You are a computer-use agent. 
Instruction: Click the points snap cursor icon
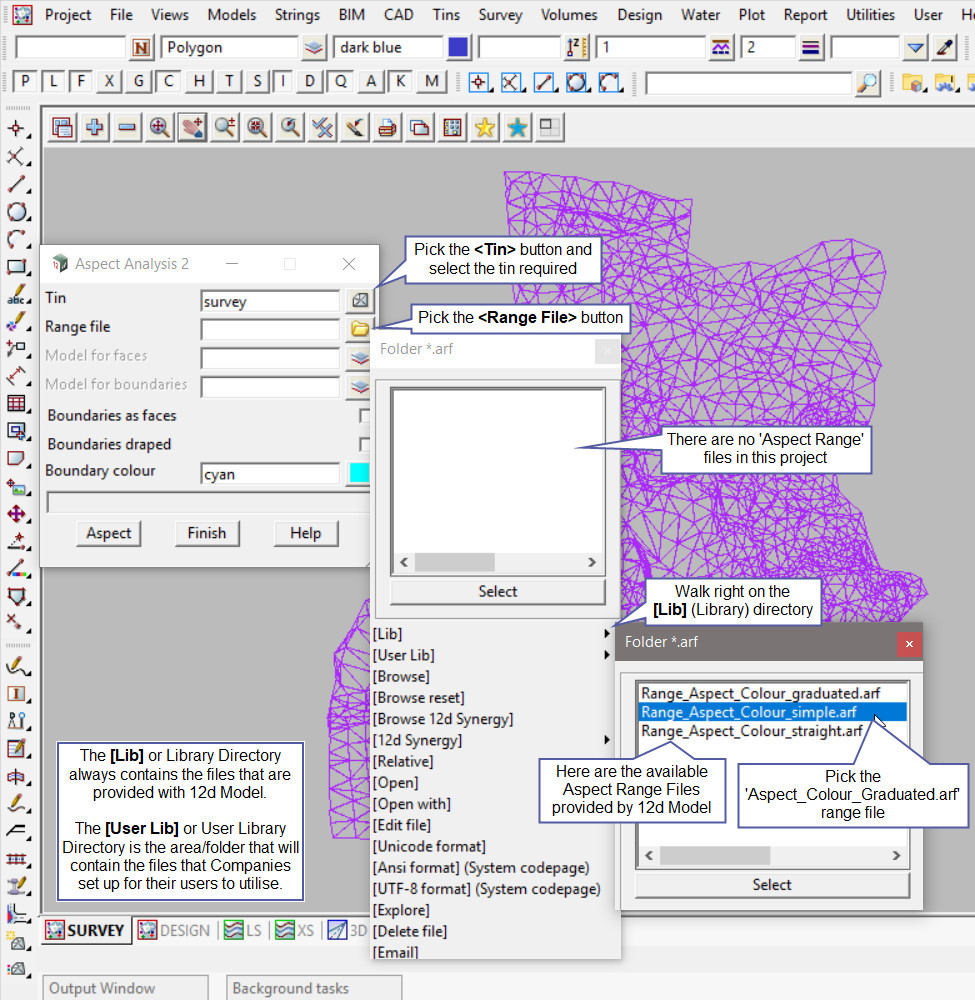click(x=479, y=83)
